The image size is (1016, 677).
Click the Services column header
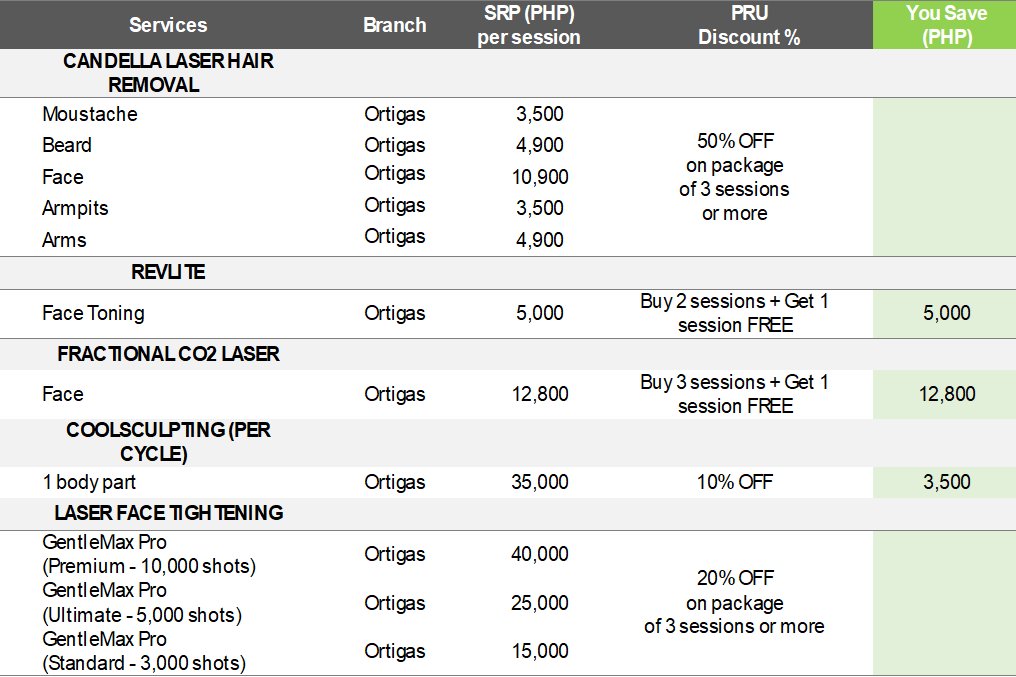(168, 25)
